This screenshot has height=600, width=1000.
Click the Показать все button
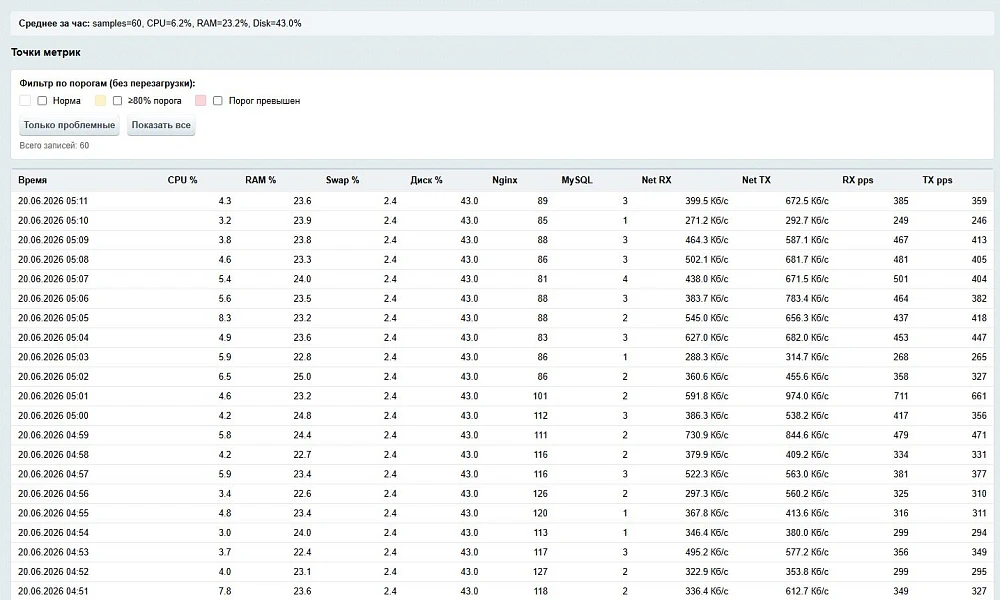click(x=161, y=125)
